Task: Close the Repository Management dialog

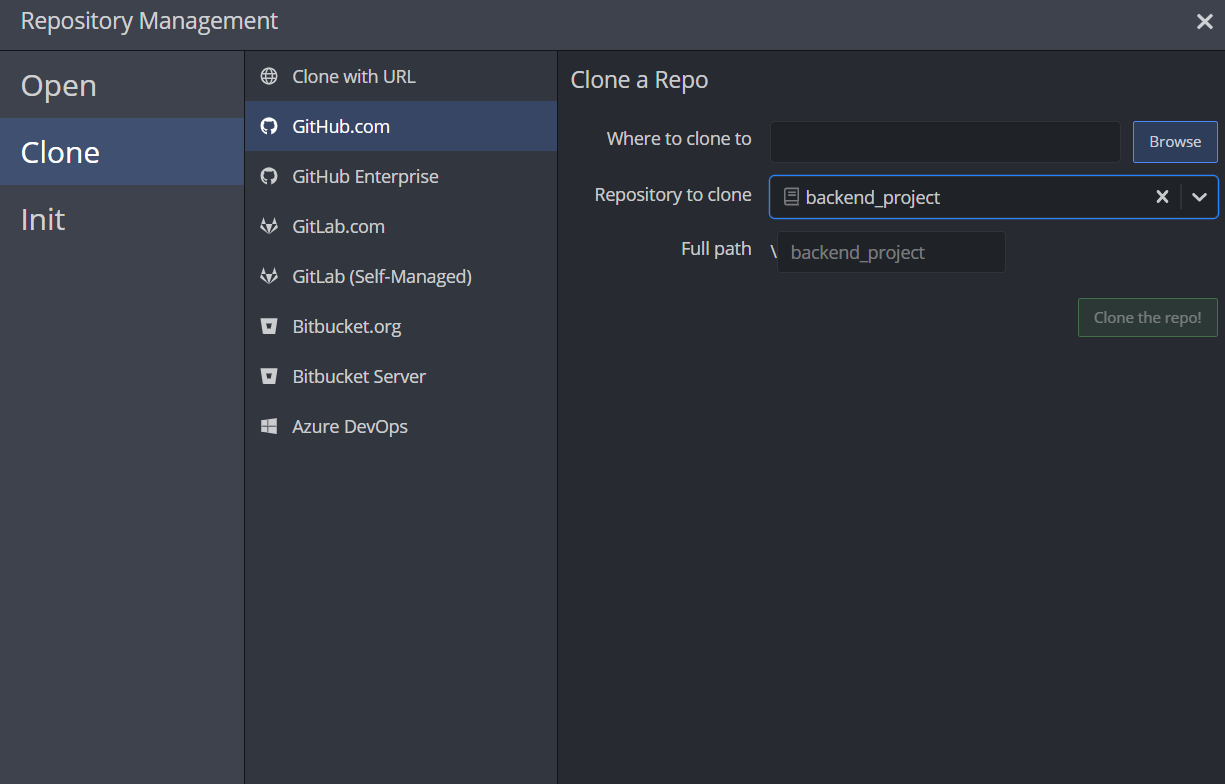Action: [1204, 21]
